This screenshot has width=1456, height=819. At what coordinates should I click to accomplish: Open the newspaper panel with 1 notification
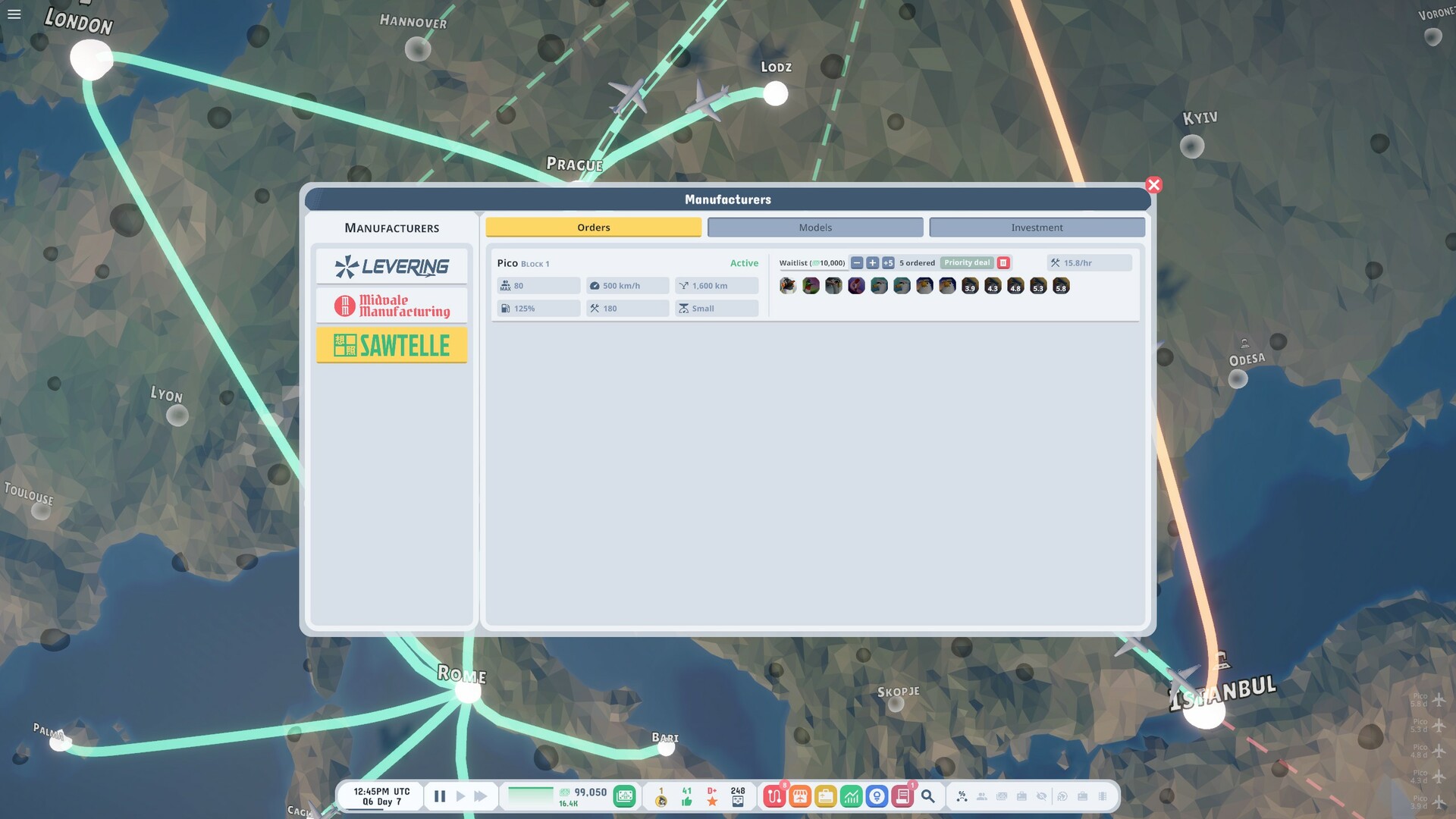pyautogui.click(x=903, y=796)
